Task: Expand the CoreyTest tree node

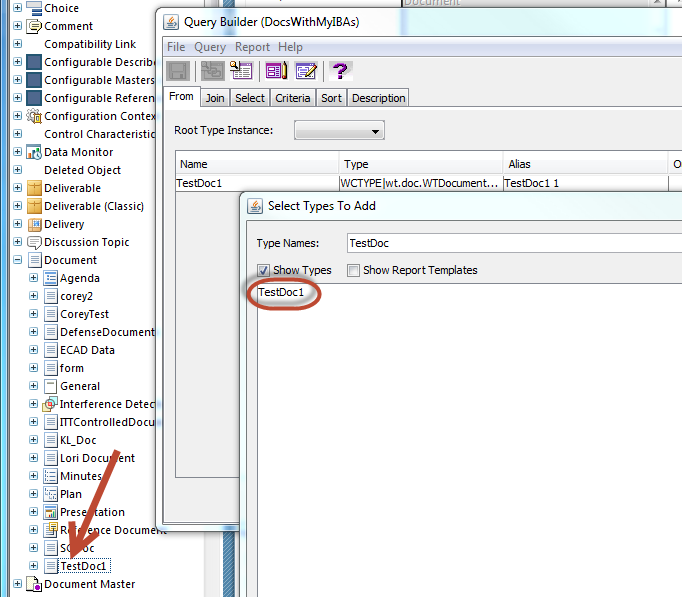Action: point(33,314)
